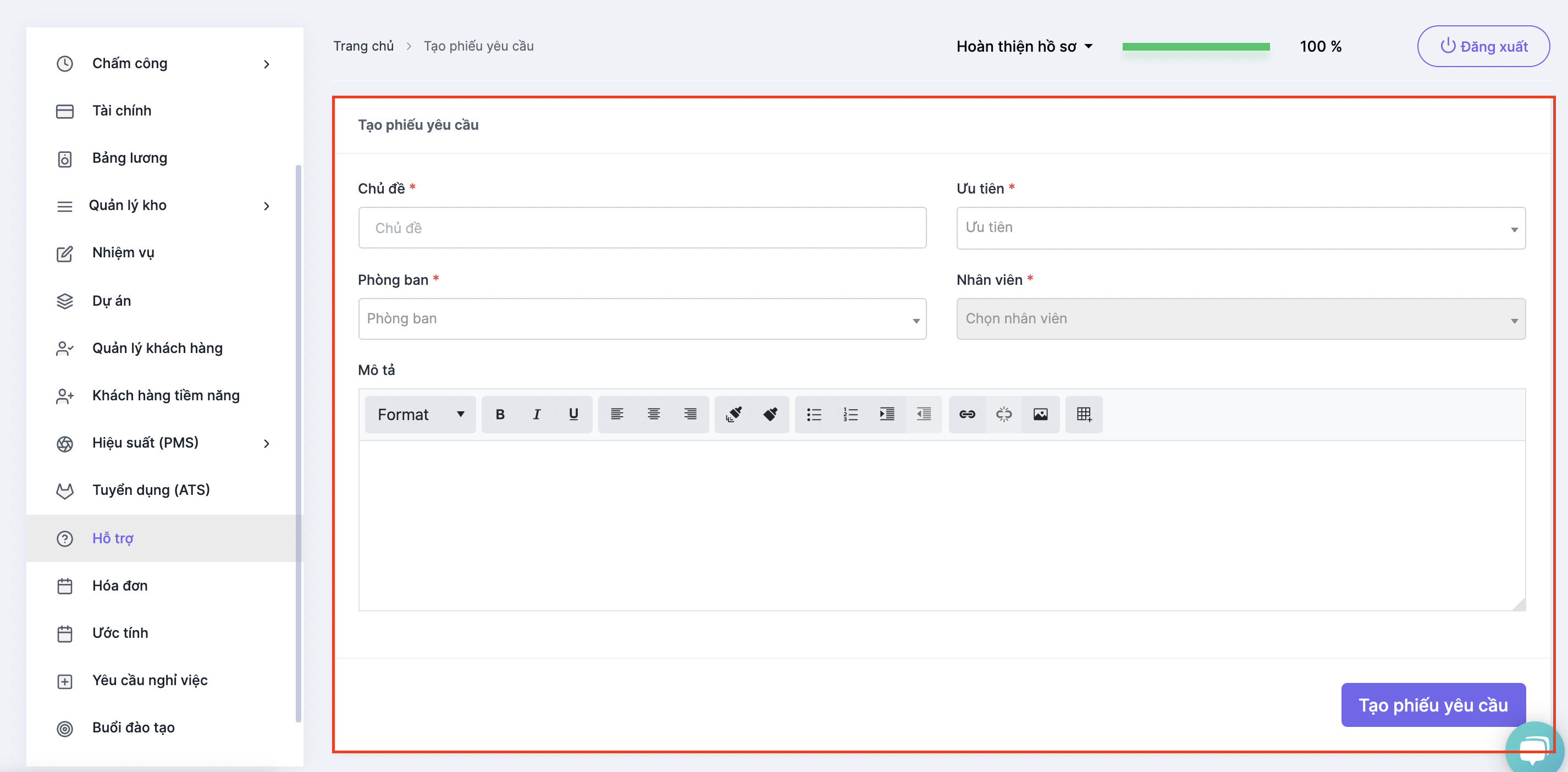Insert table into description
This screenshot has width=1568, height=772.
pos(1084,415)
